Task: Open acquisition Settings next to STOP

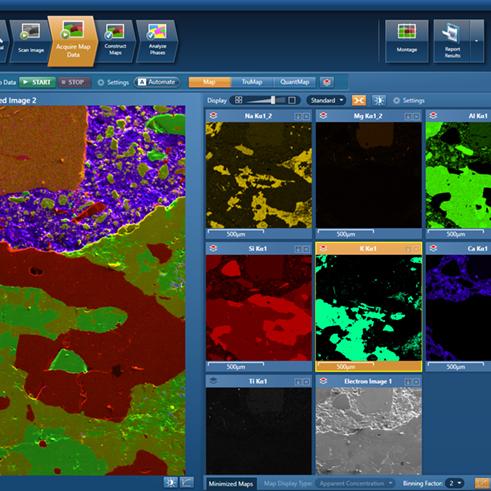Action: [x=113, y=82]
